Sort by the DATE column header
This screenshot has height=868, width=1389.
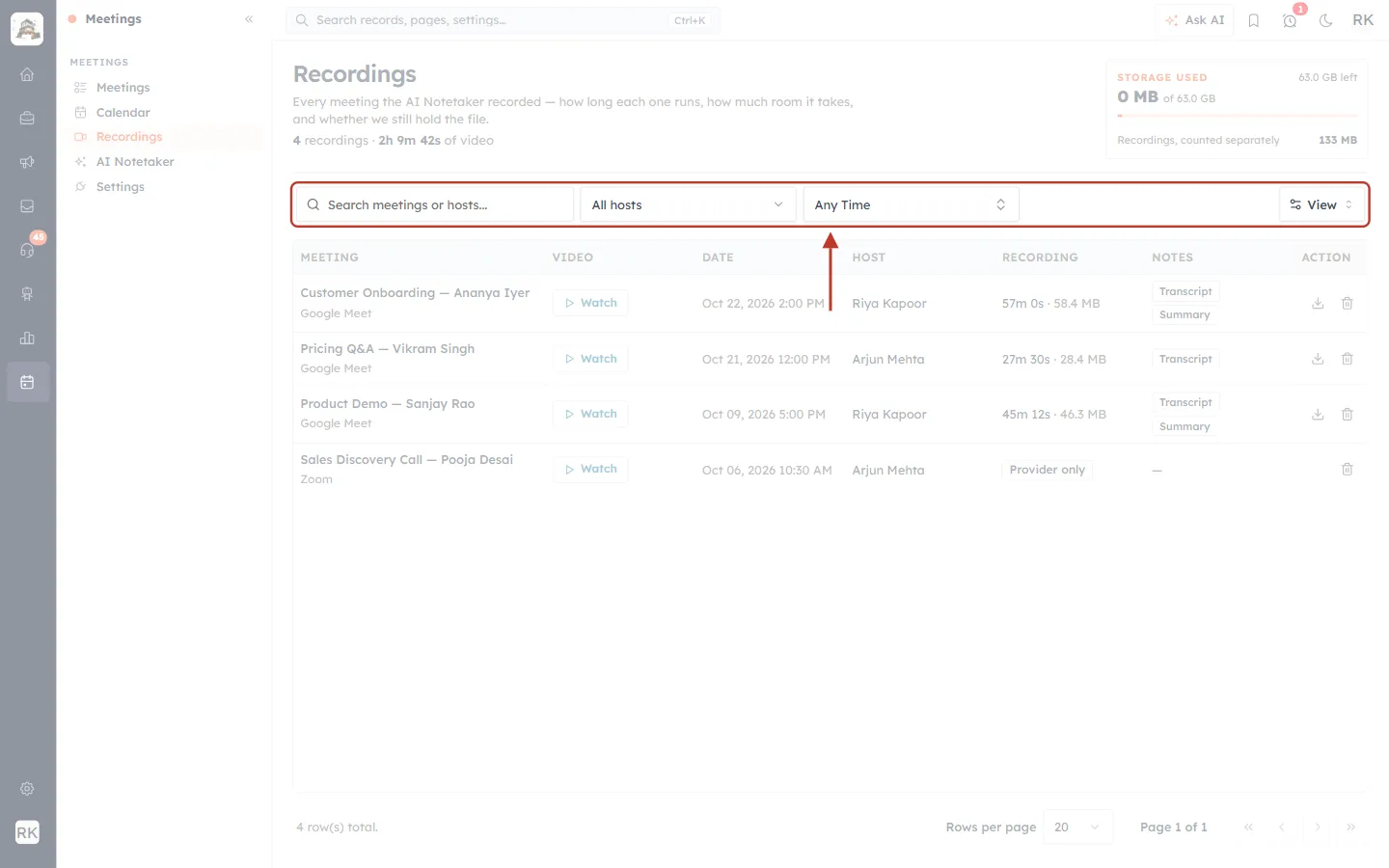[x=718, y=258]
